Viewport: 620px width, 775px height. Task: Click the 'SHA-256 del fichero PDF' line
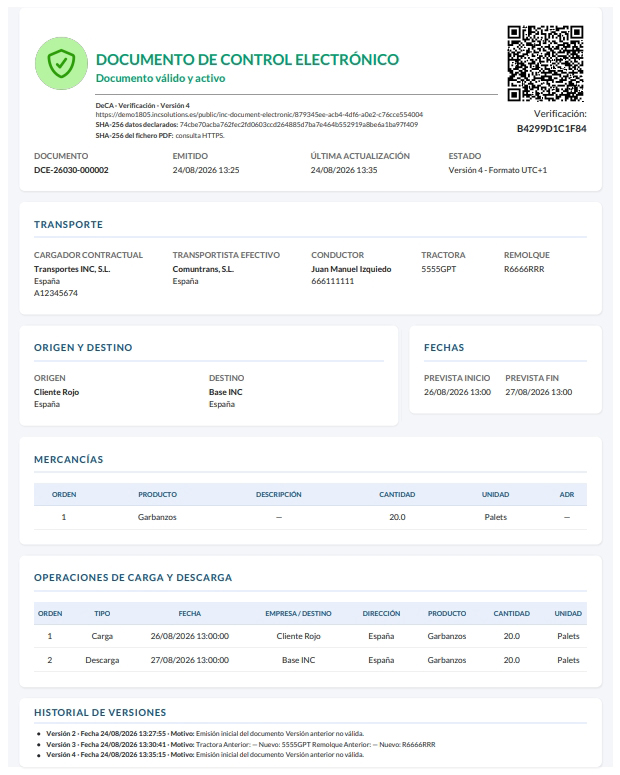(x=160, y=135)
